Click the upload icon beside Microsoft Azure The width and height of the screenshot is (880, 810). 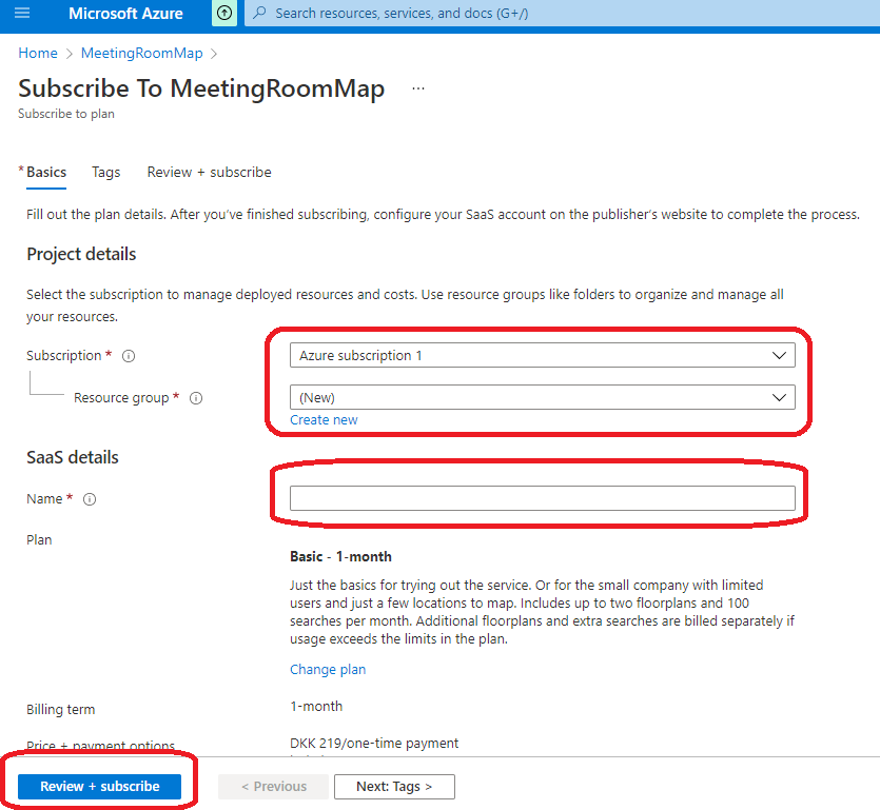point(224,13)
